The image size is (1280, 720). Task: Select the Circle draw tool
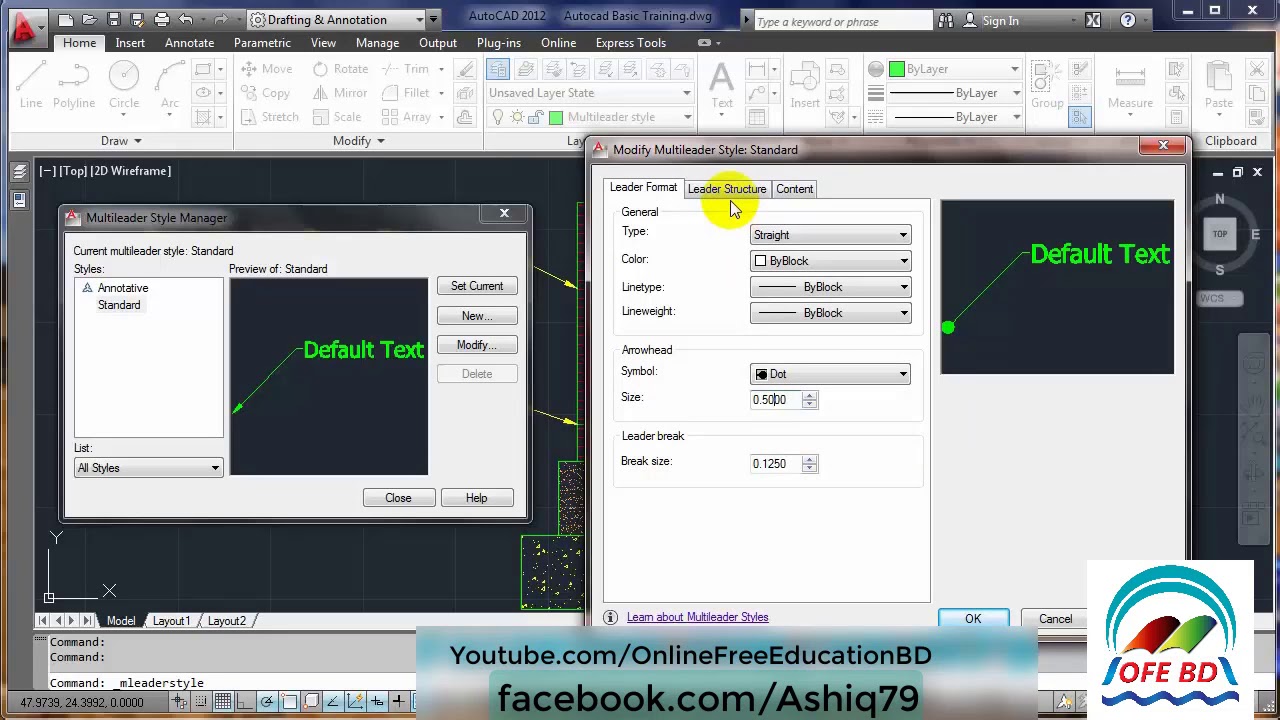pos(124,85)
